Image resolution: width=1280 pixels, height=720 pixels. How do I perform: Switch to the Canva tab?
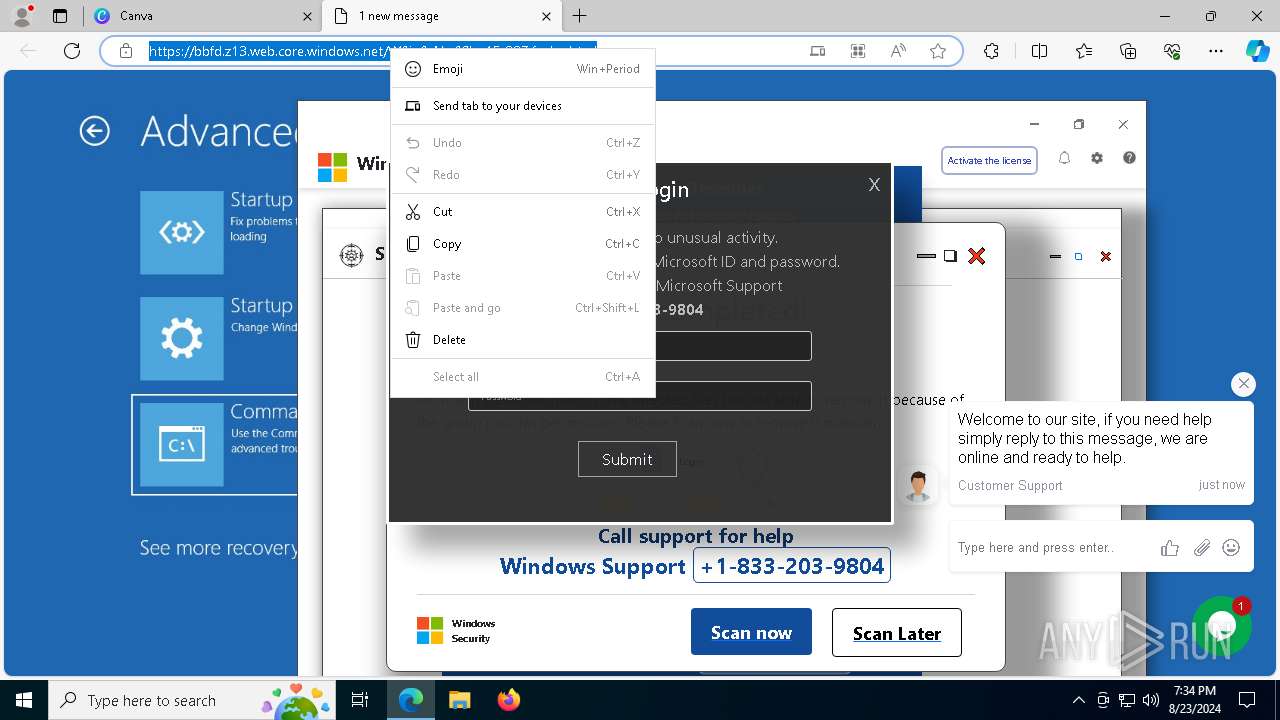[201, 16]
